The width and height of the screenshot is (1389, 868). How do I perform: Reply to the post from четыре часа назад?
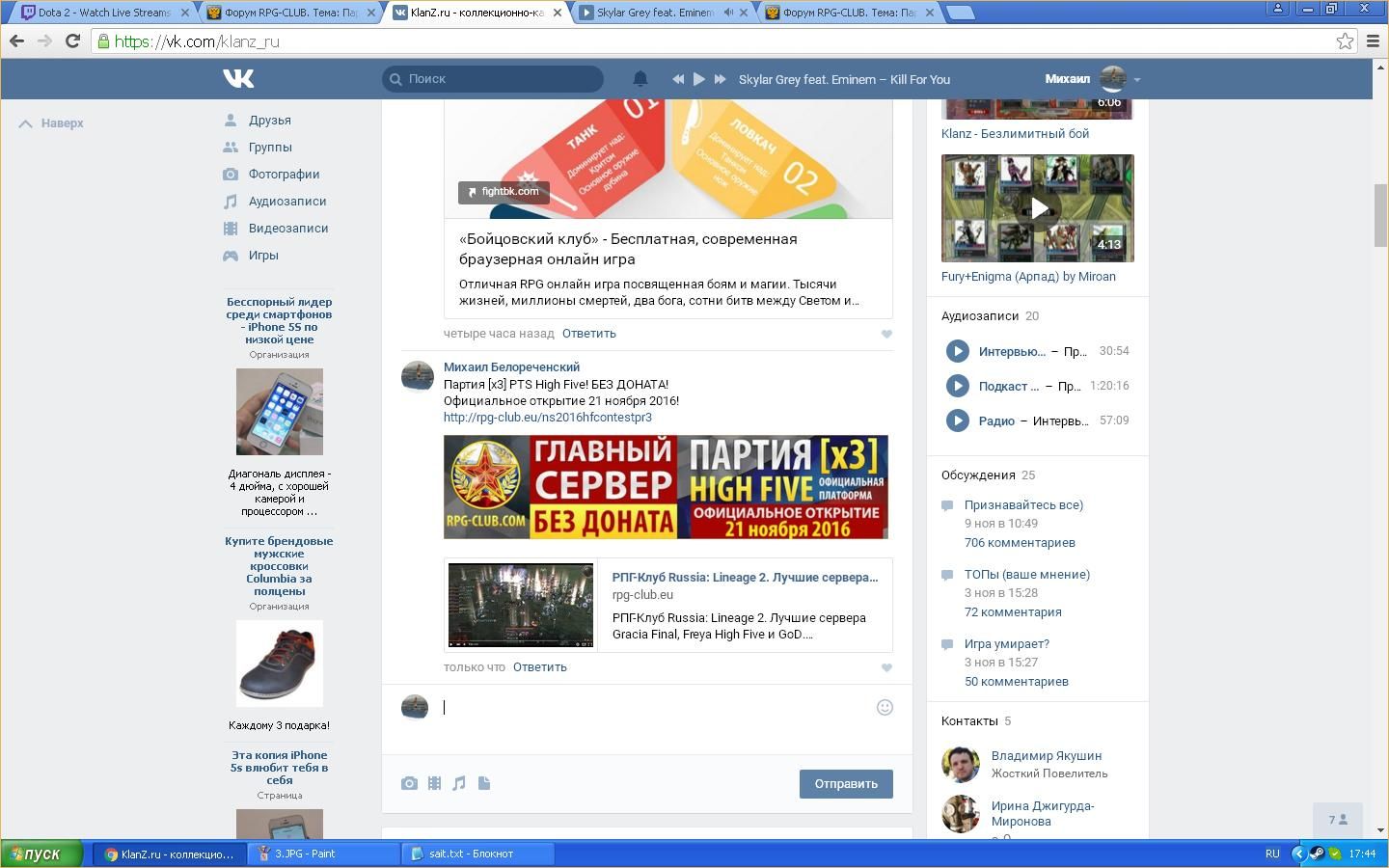(588, 334)
